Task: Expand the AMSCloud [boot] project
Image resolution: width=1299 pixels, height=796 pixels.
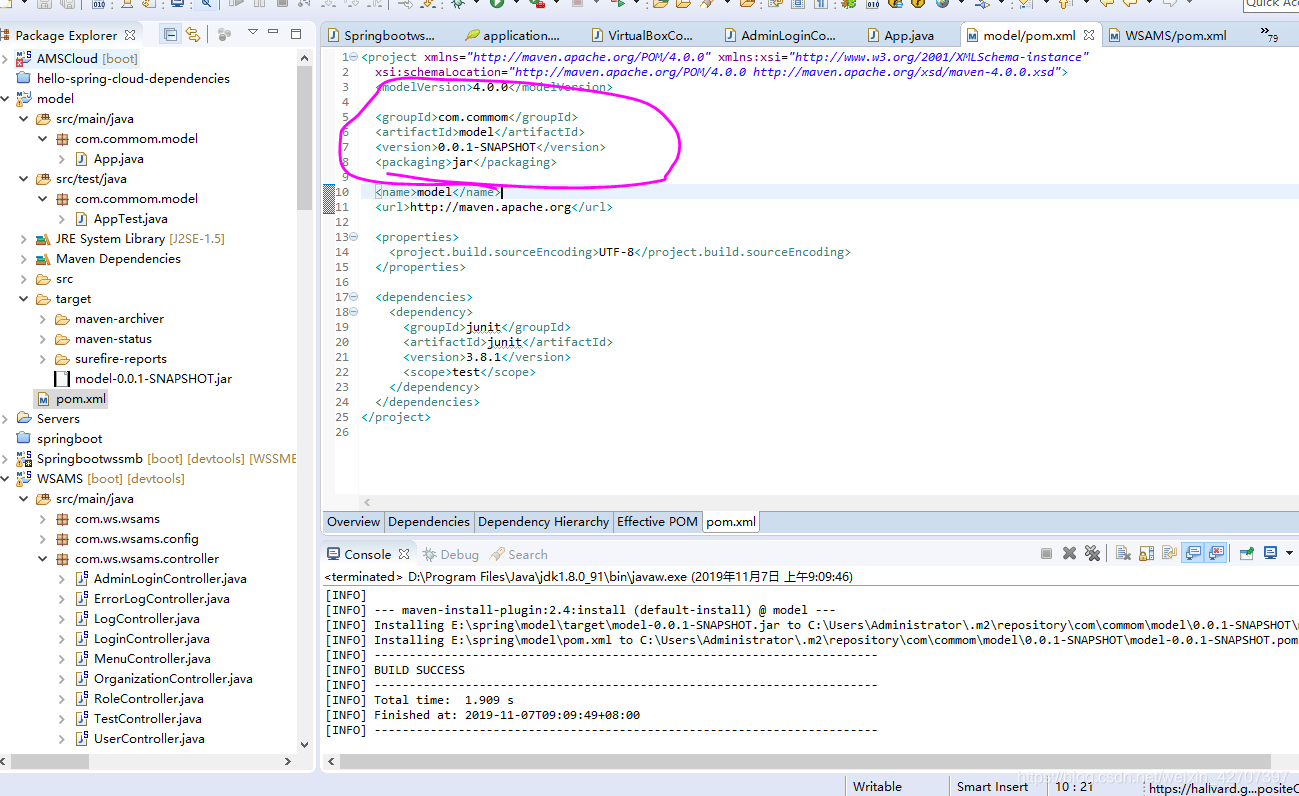Action: pyautogui.click(x=5, y=59)
